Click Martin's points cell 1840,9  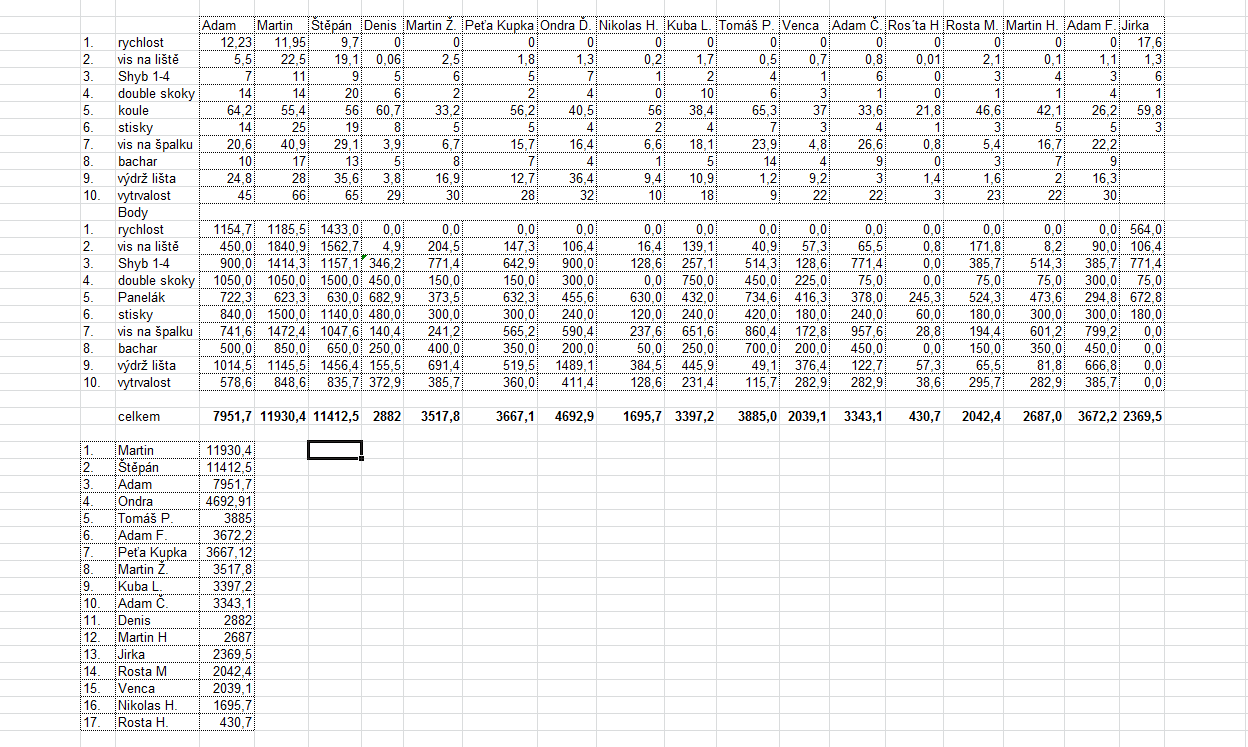click(x=281, y=246)
